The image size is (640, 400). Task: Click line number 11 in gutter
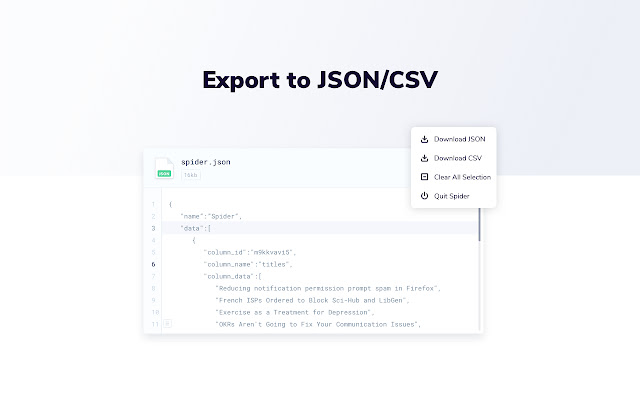(x=155, y=324)
